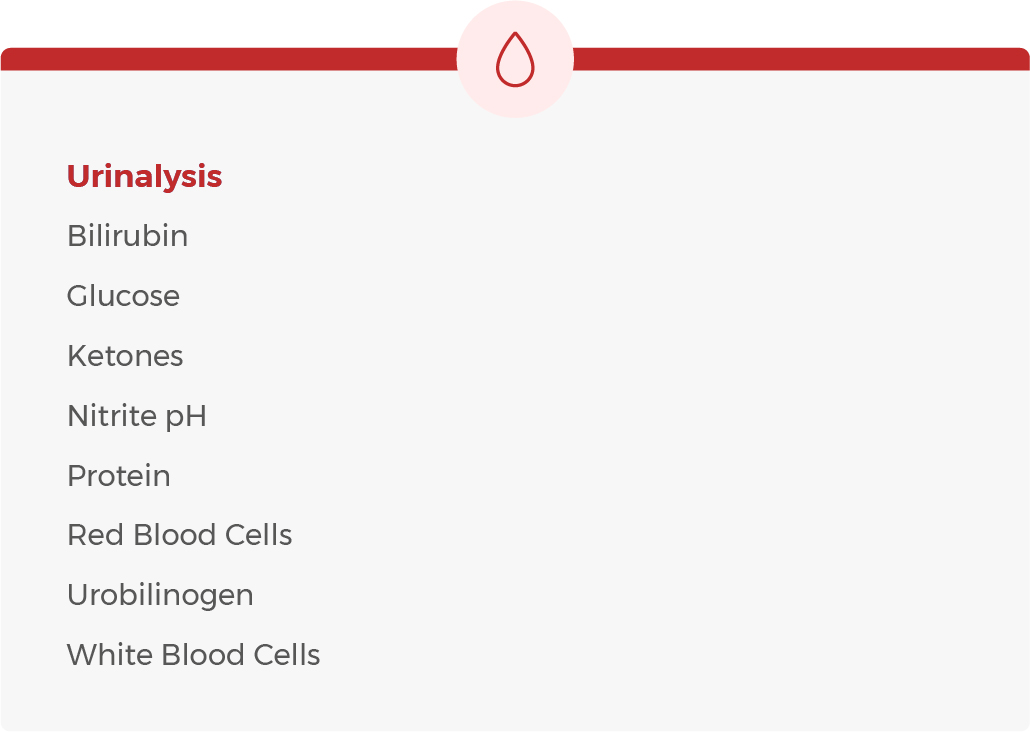This screenshot has width=1030, height=732.
Task: Click the Bilirubin list item
Action: 127,237
